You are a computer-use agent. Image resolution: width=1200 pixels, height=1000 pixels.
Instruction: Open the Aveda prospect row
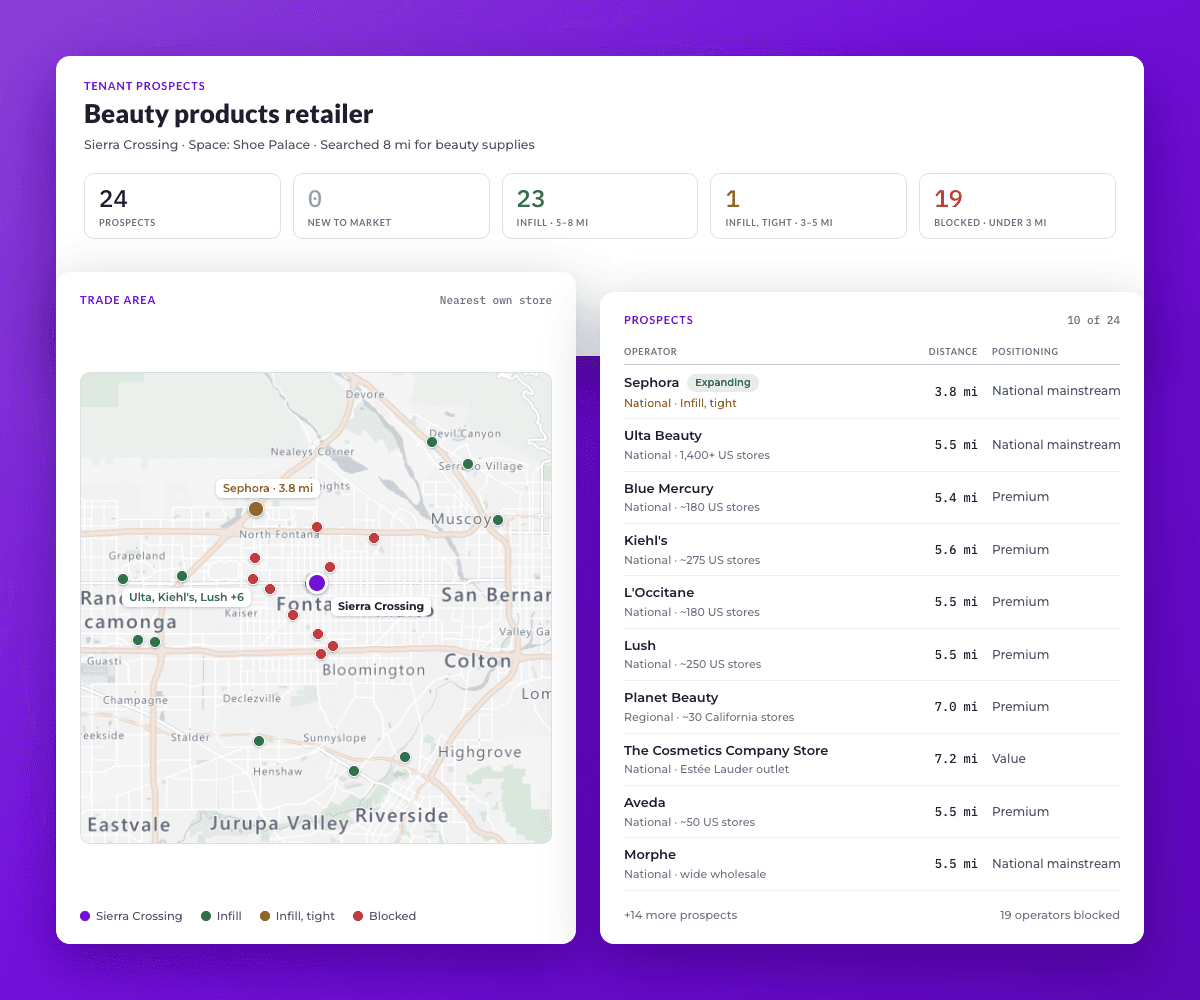872,811
